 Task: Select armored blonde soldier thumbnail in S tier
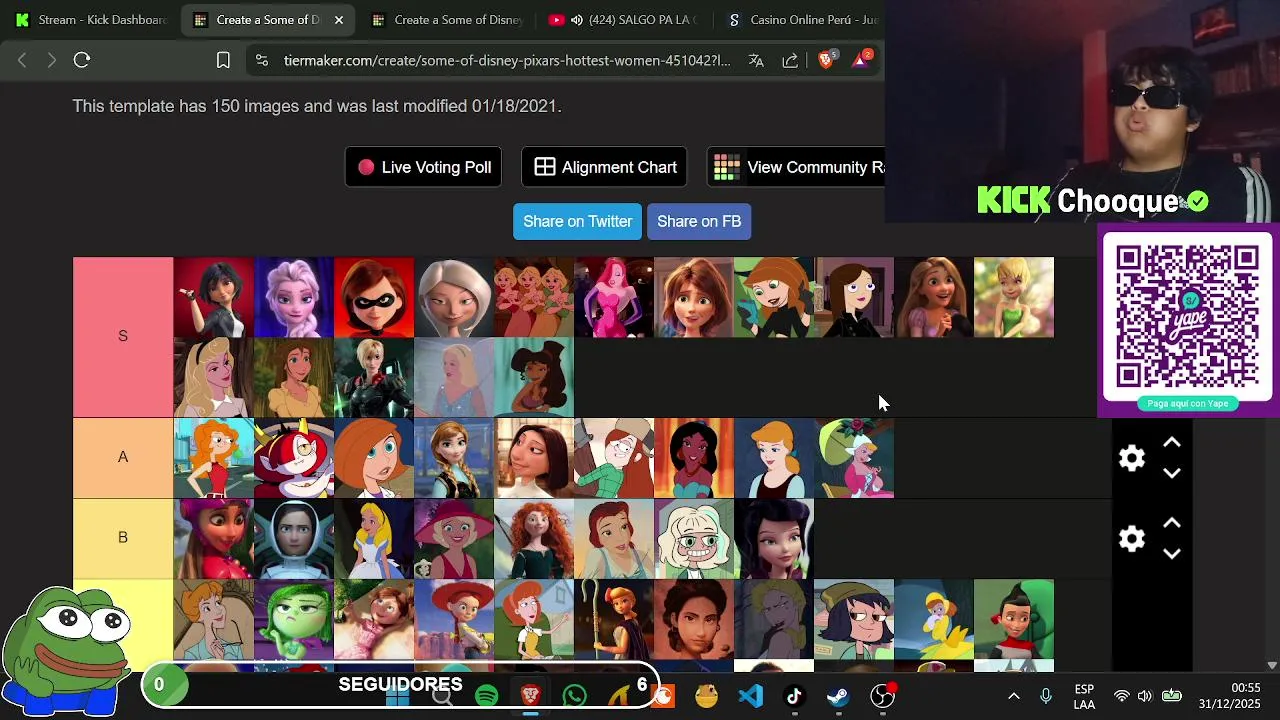click(x=374, y=377)
